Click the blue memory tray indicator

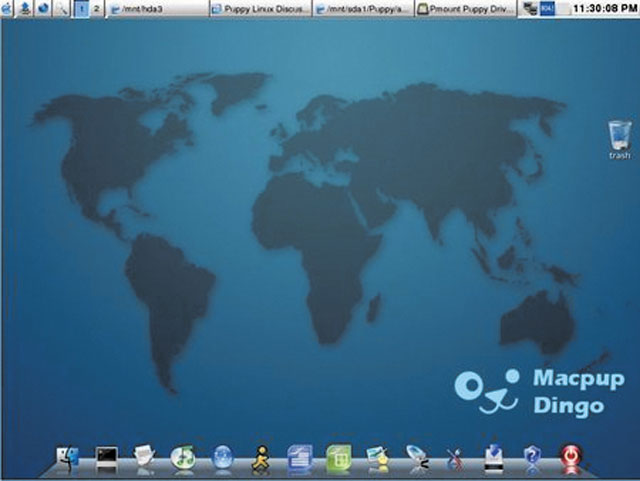[547, 9]
